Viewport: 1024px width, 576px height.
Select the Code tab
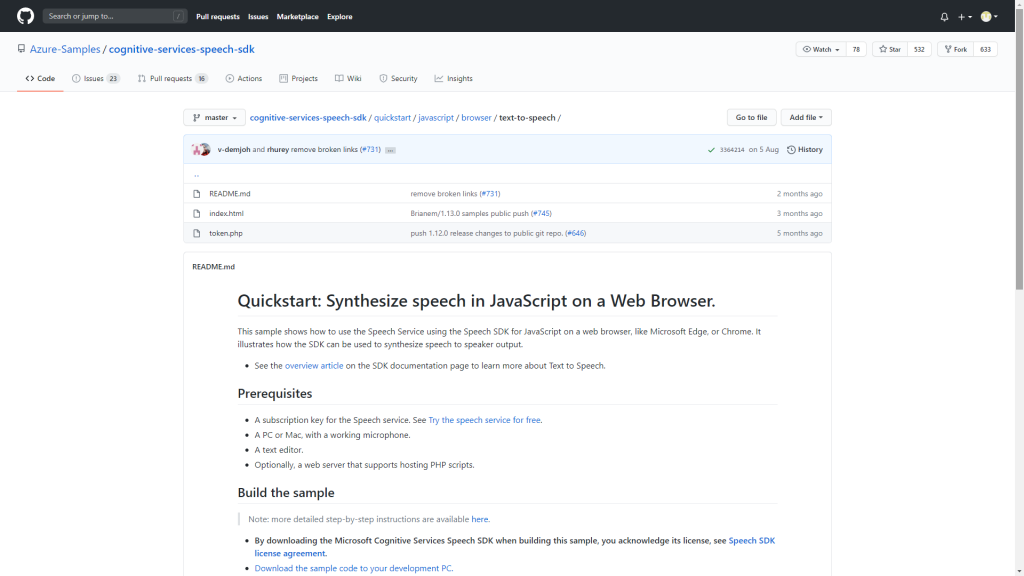(x=40, y=78)
